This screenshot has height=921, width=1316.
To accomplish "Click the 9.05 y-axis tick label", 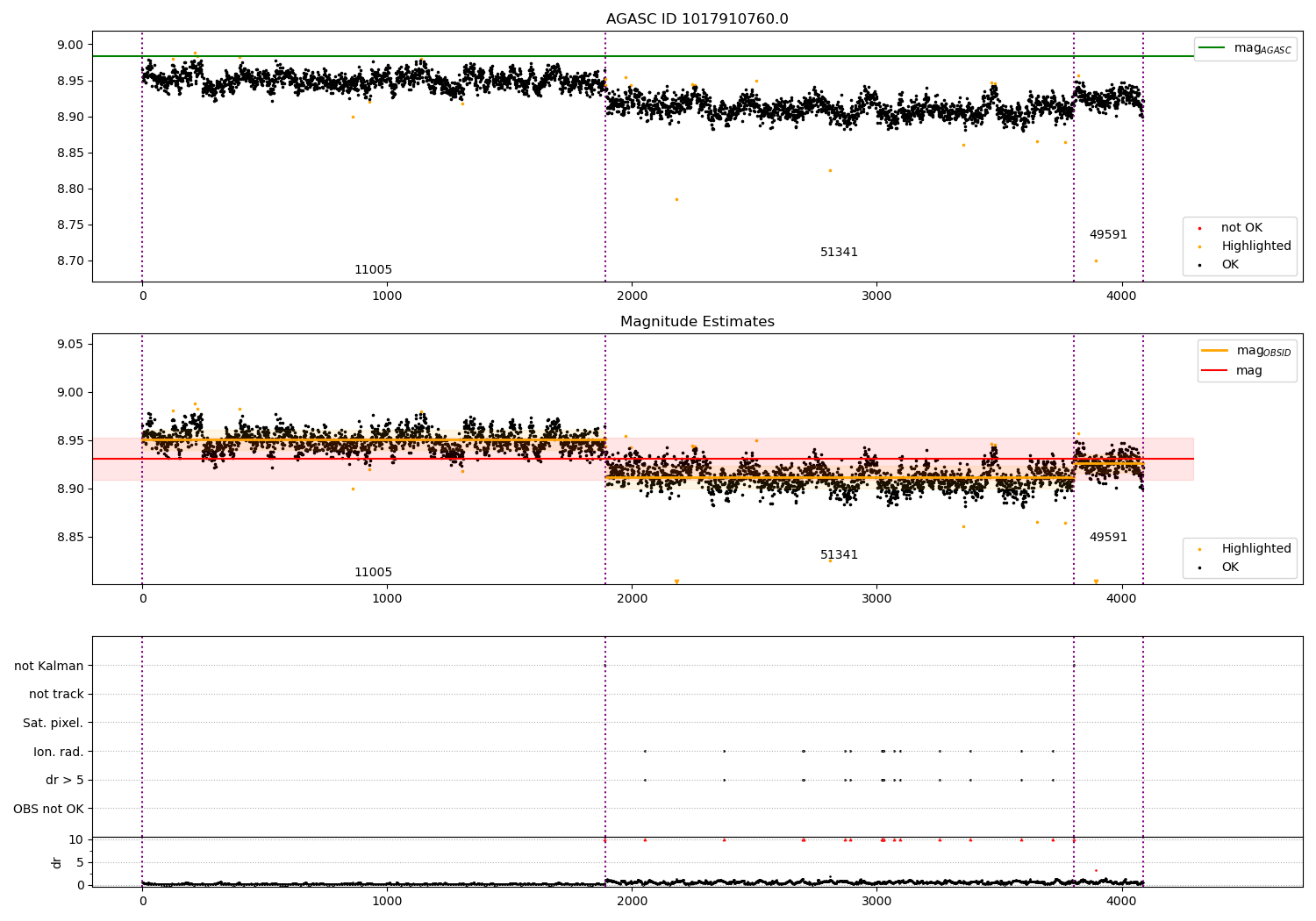I will tap(69, 344).
